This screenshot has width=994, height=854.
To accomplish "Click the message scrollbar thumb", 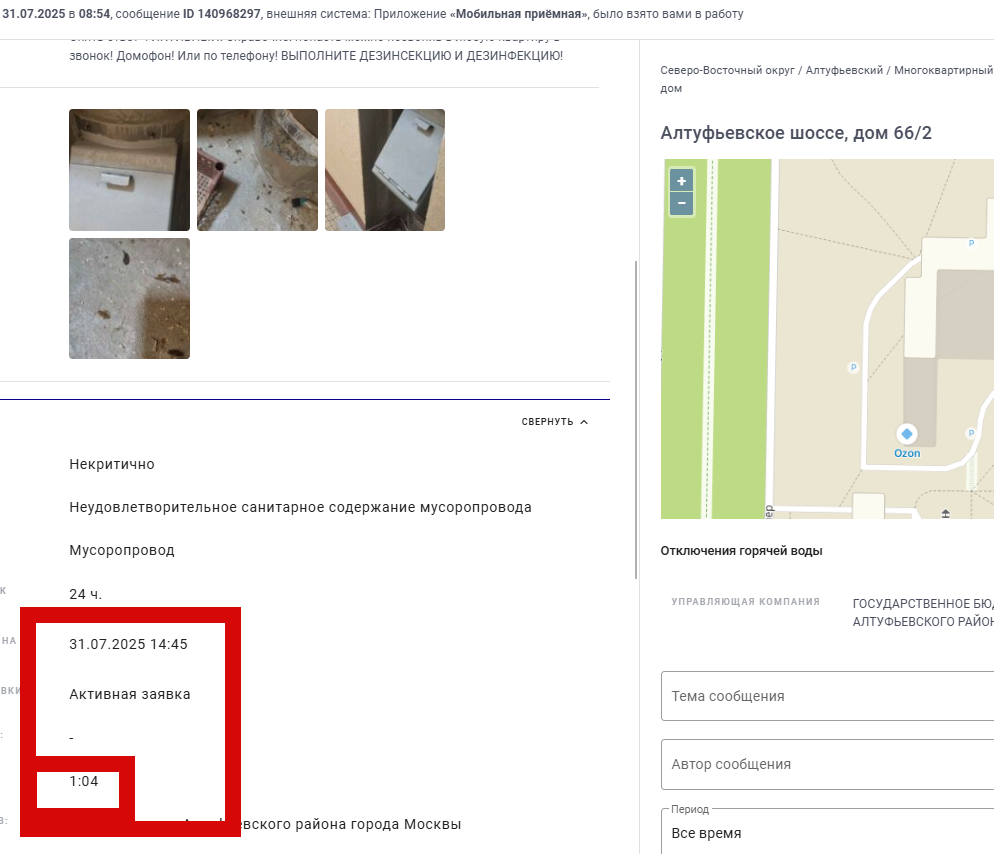I will (x=636, y=420).
